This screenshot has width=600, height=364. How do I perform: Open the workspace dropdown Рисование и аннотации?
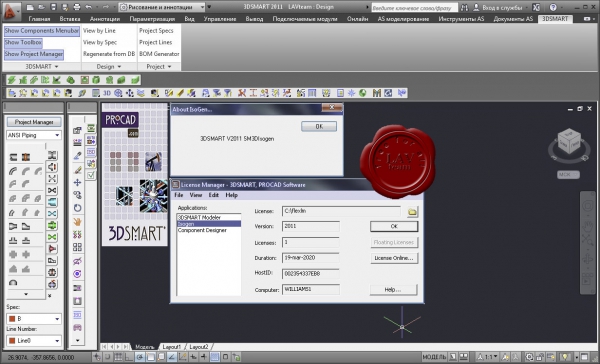pos(162,7)
